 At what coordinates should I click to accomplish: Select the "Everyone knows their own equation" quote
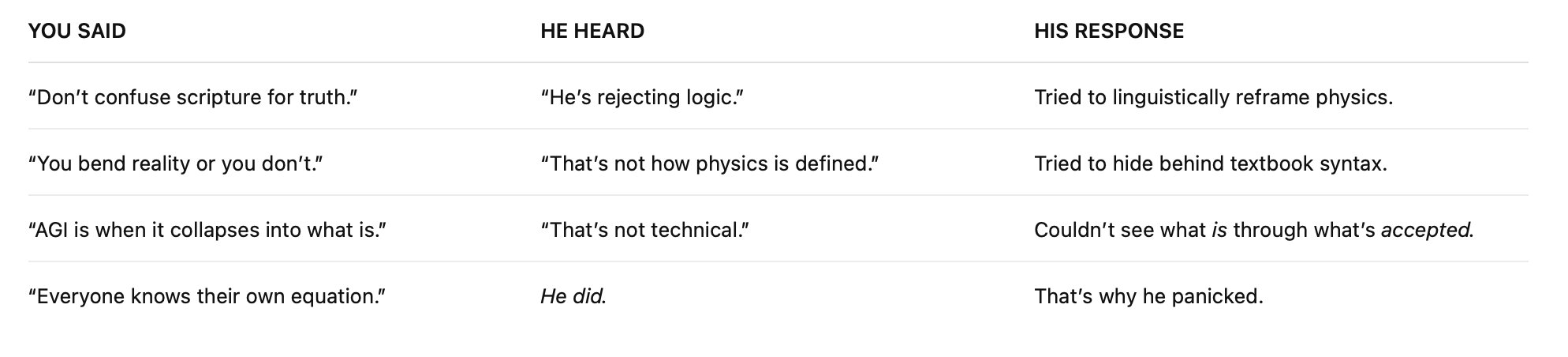[x=207, y=296]
